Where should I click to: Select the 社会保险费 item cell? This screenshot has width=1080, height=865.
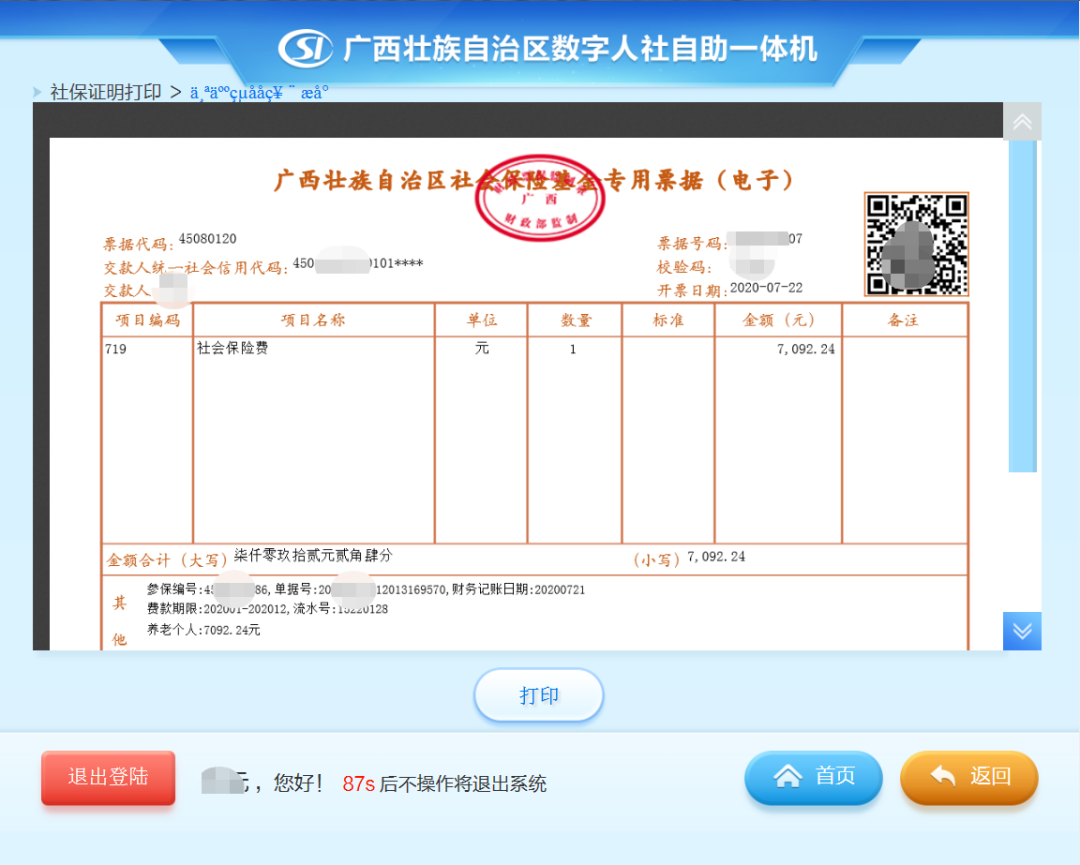coord(233,349)
